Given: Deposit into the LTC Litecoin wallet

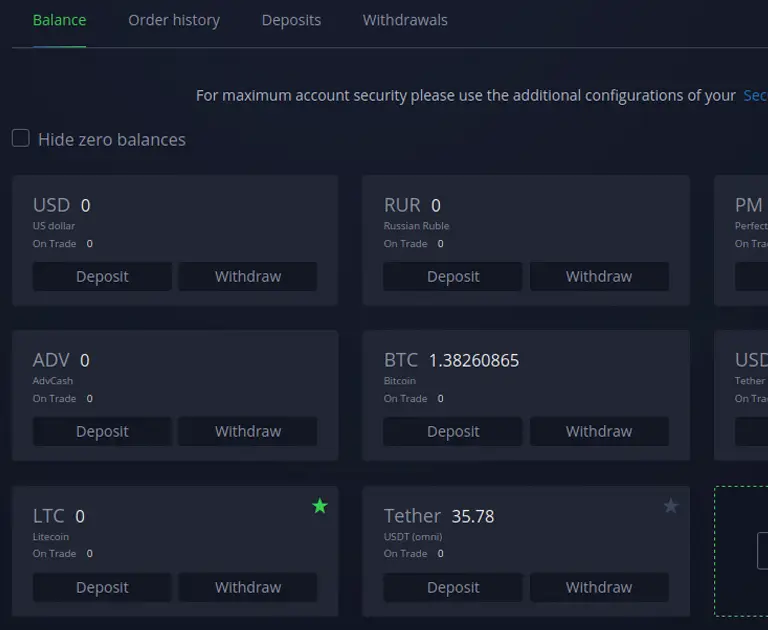Looking at the screenshot, I should point(102,587).
